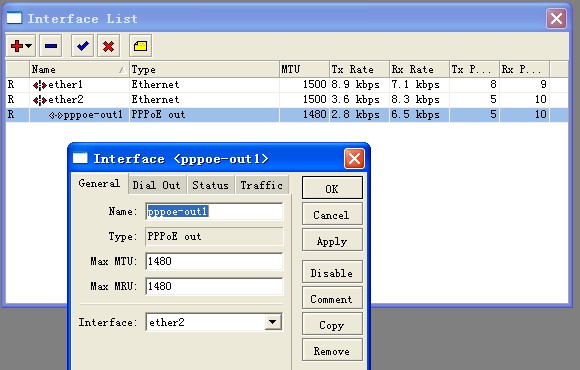
Task: Expand the Interface ether2 dropdown arrow
Action: (273, 322)
